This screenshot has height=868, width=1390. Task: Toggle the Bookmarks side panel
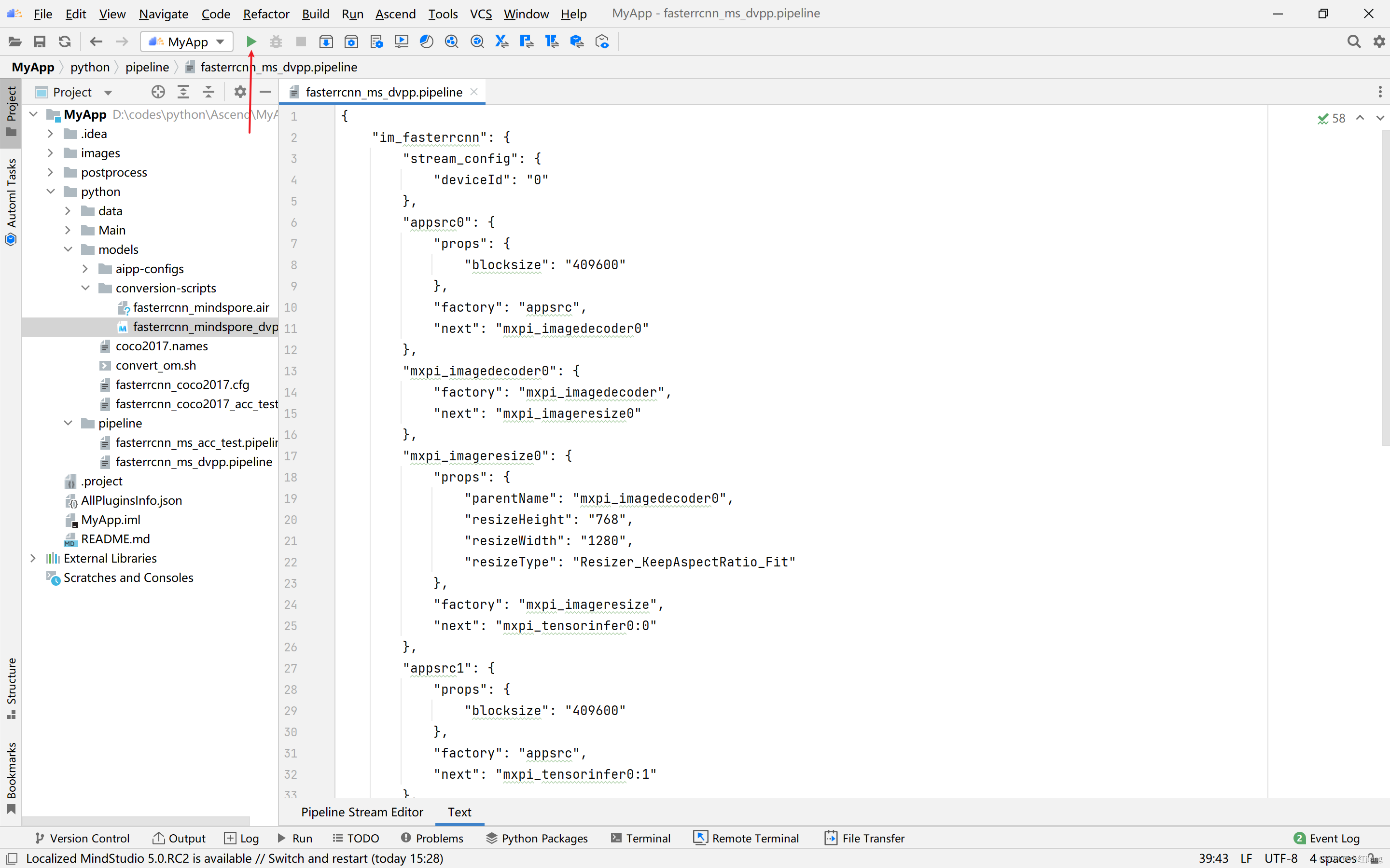click(11, 778)
